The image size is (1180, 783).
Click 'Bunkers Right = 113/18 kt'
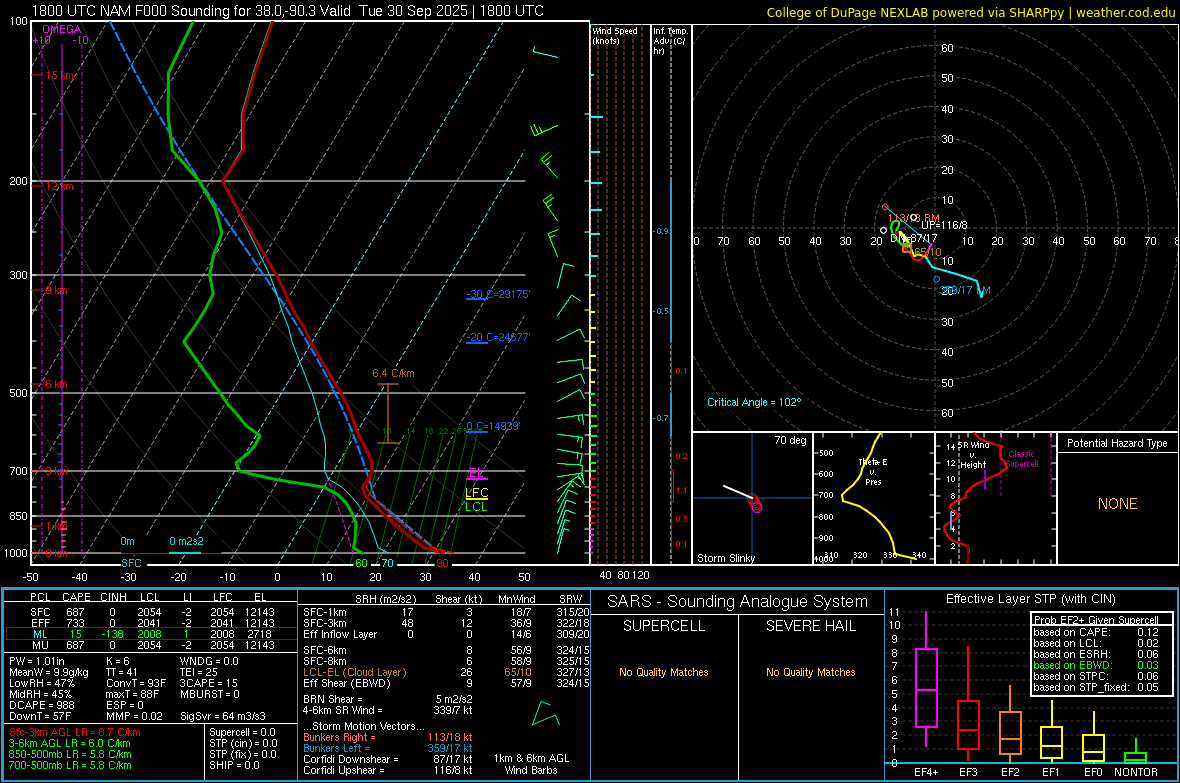pyautogui.click(x=388, y=737)
